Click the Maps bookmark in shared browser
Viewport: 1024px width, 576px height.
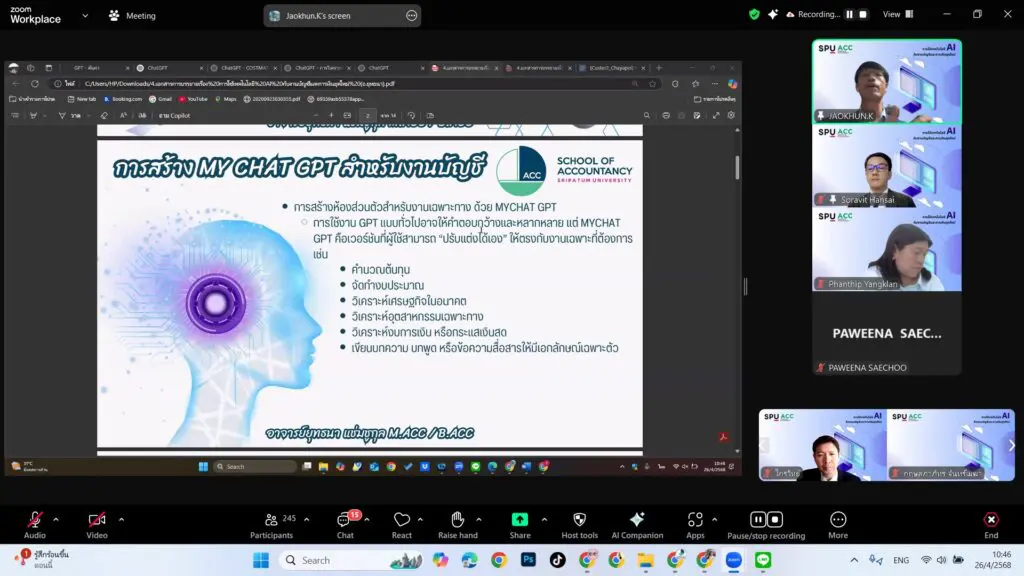[x=226, y=99]
